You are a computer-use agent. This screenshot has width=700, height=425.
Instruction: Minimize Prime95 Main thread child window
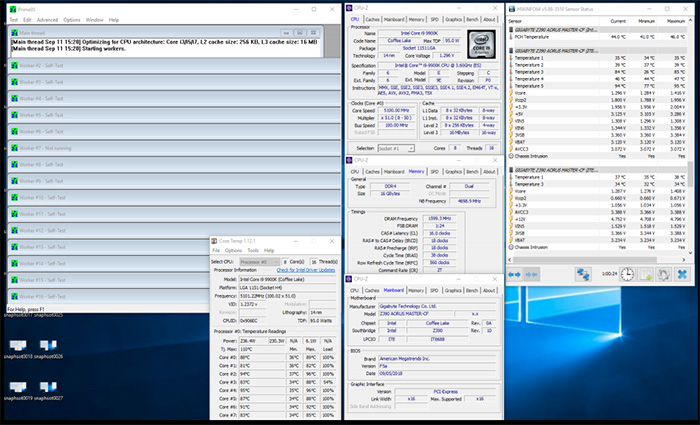pyautogui.click(x=286, y=33)
